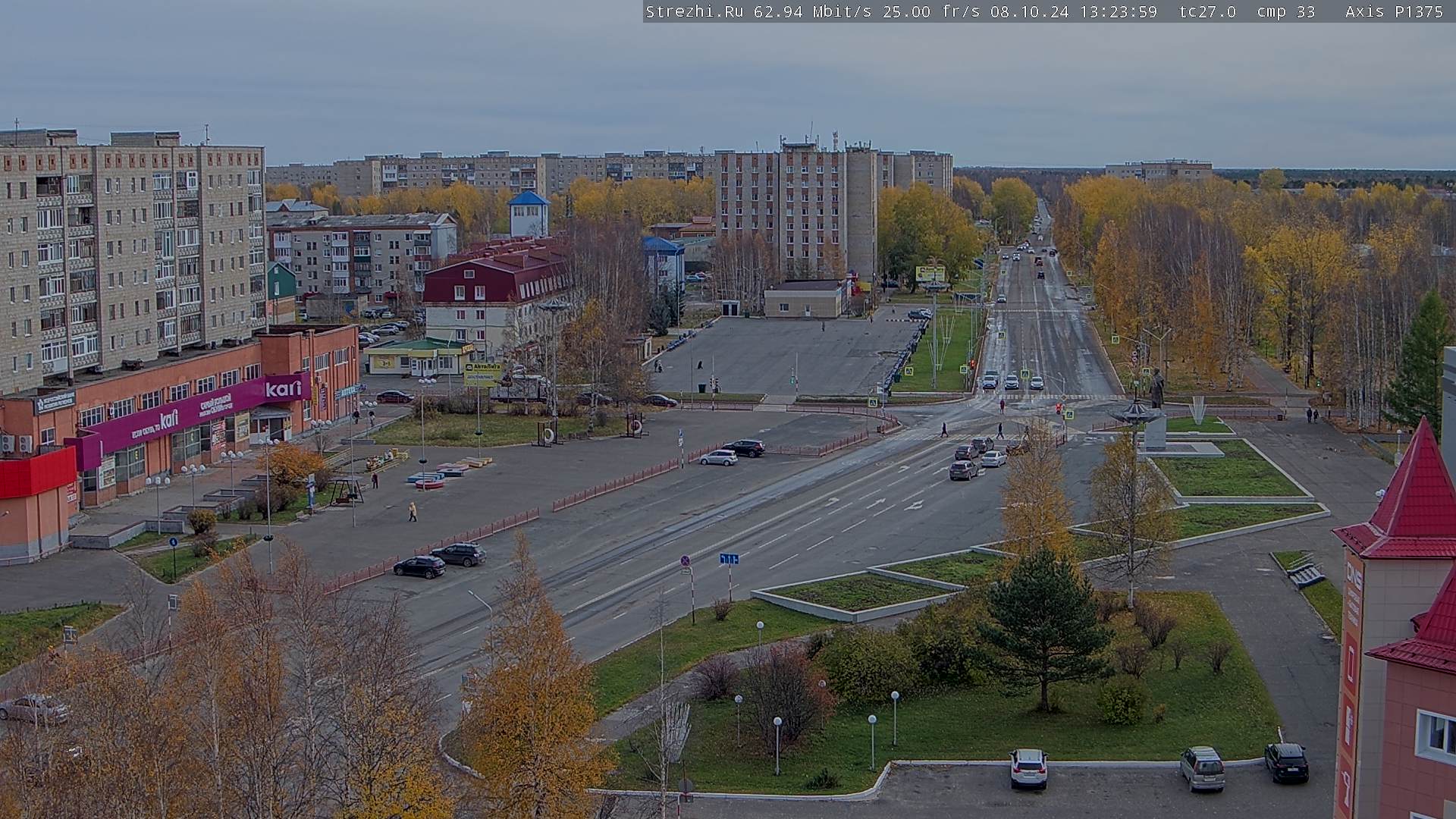This screenshot has height=819, width=1456.
Task: Click the Strezhi.Ru overlay text
Action: [694, 11]
